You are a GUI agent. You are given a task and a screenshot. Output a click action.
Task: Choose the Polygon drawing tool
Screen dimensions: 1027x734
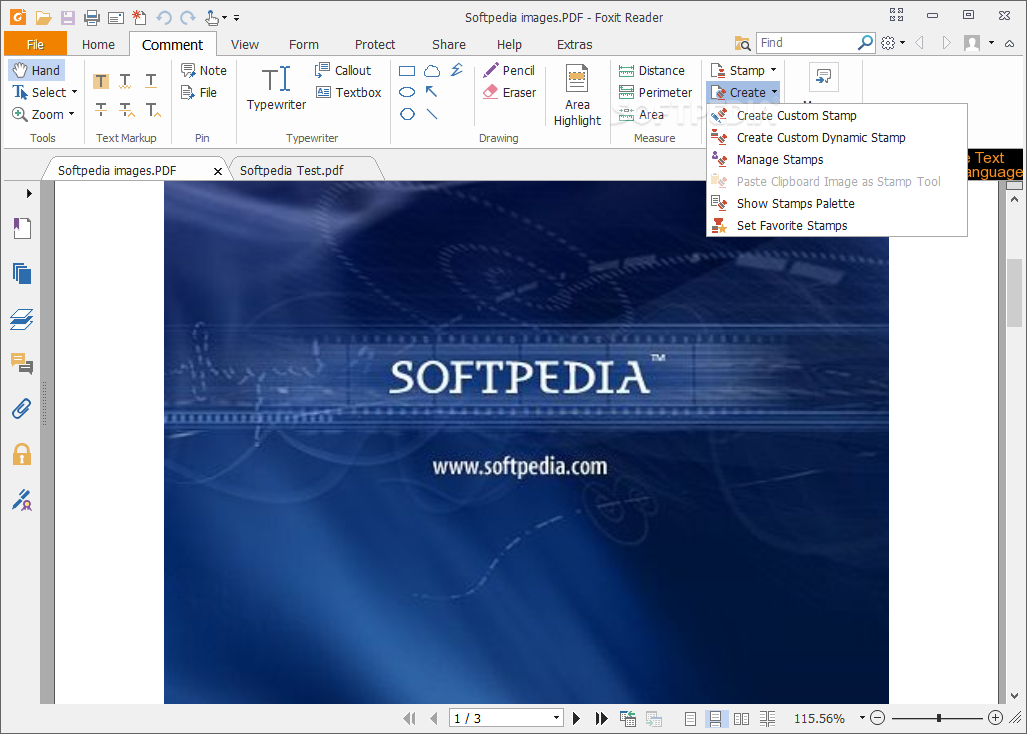(407, 114)
